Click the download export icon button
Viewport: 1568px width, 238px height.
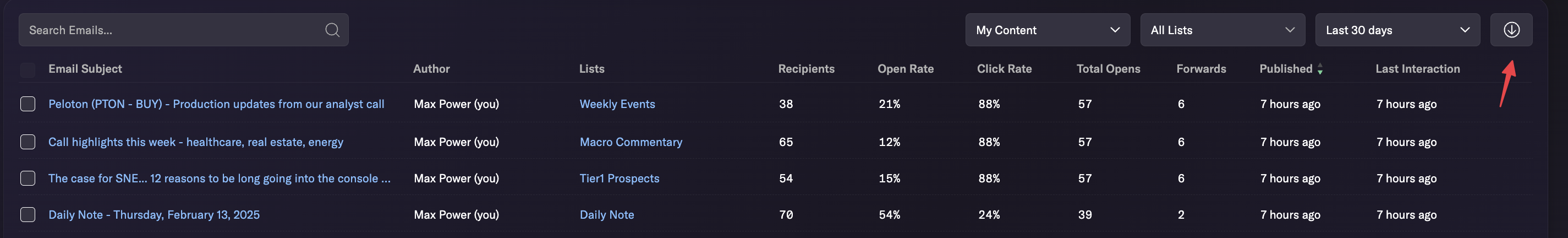pos(1511,30)
